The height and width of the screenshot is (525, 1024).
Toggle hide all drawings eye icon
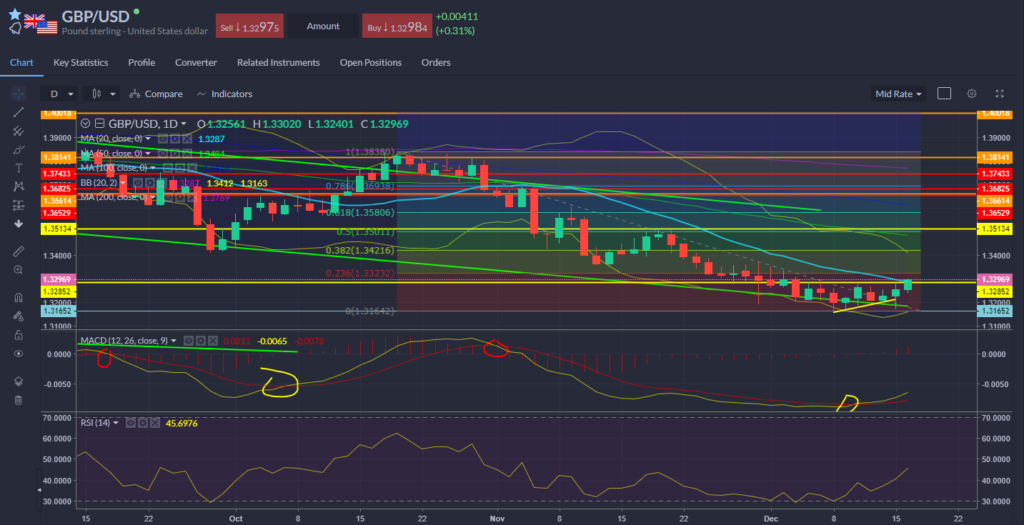click(x=18, y=353)
